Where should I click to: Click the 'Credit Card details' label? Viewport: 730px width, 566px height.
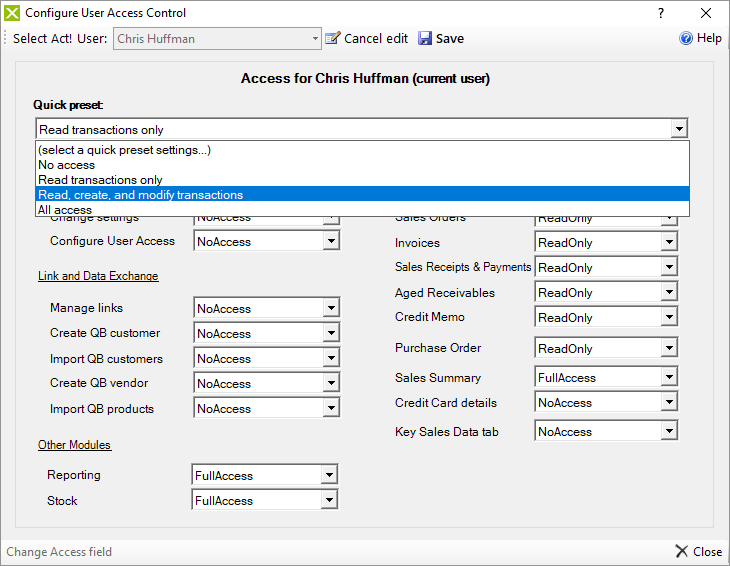pyautogui.click(x=446, y=403)
